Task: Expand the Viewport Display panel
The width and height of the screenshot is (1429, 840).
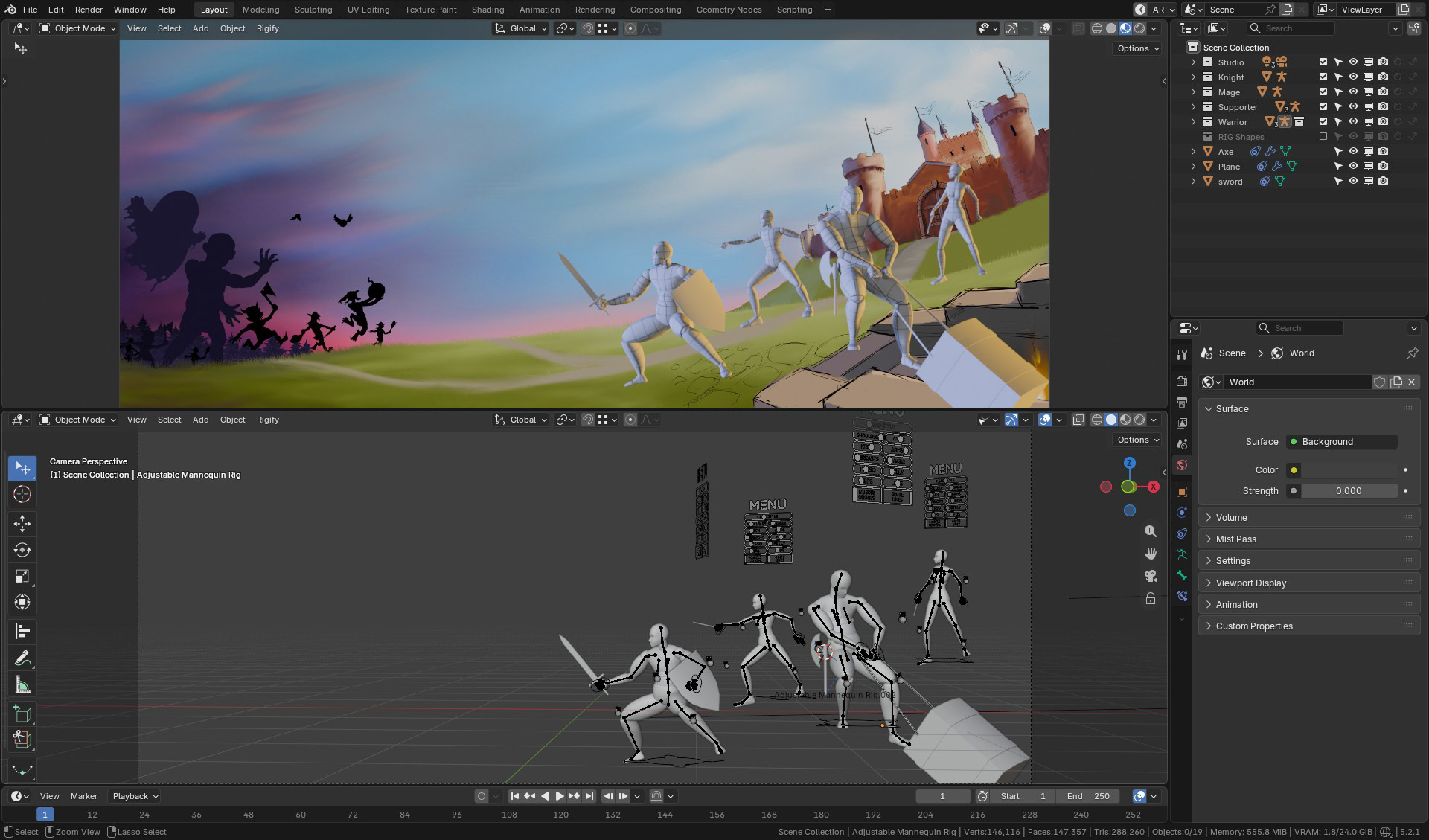Action: (1309, 583)
